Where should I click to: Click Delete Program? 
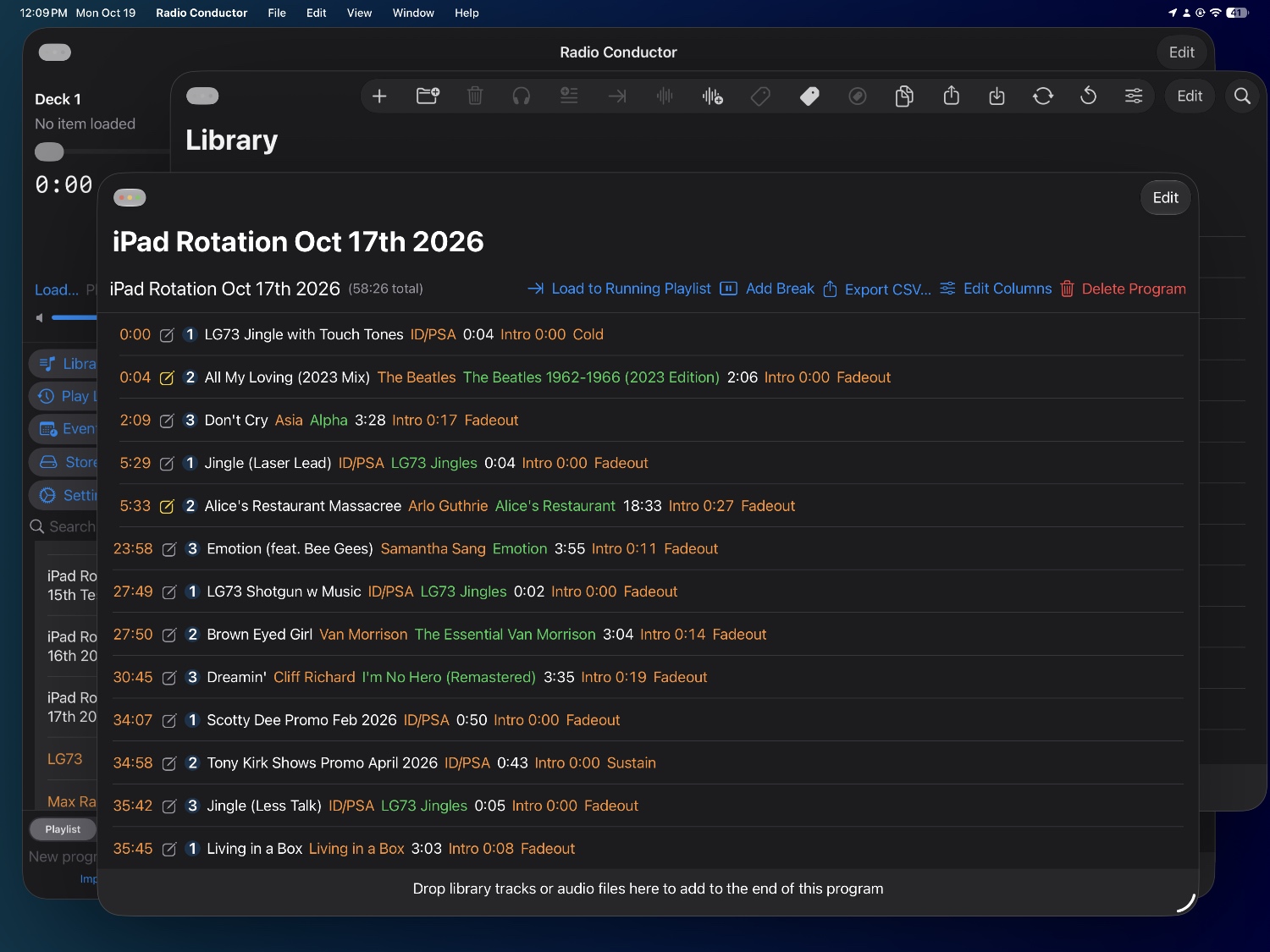[1123, 289]
